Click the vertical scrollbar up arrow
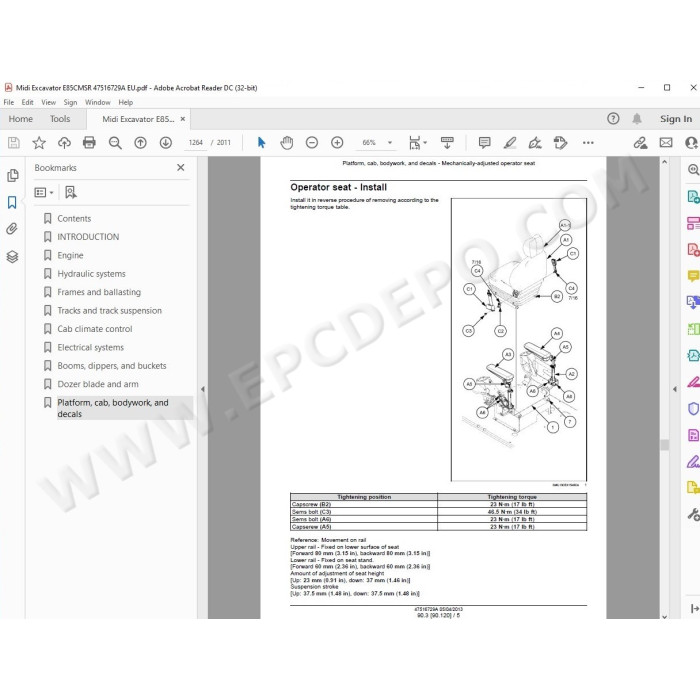 pyautogui.click(x=664, y=162)
